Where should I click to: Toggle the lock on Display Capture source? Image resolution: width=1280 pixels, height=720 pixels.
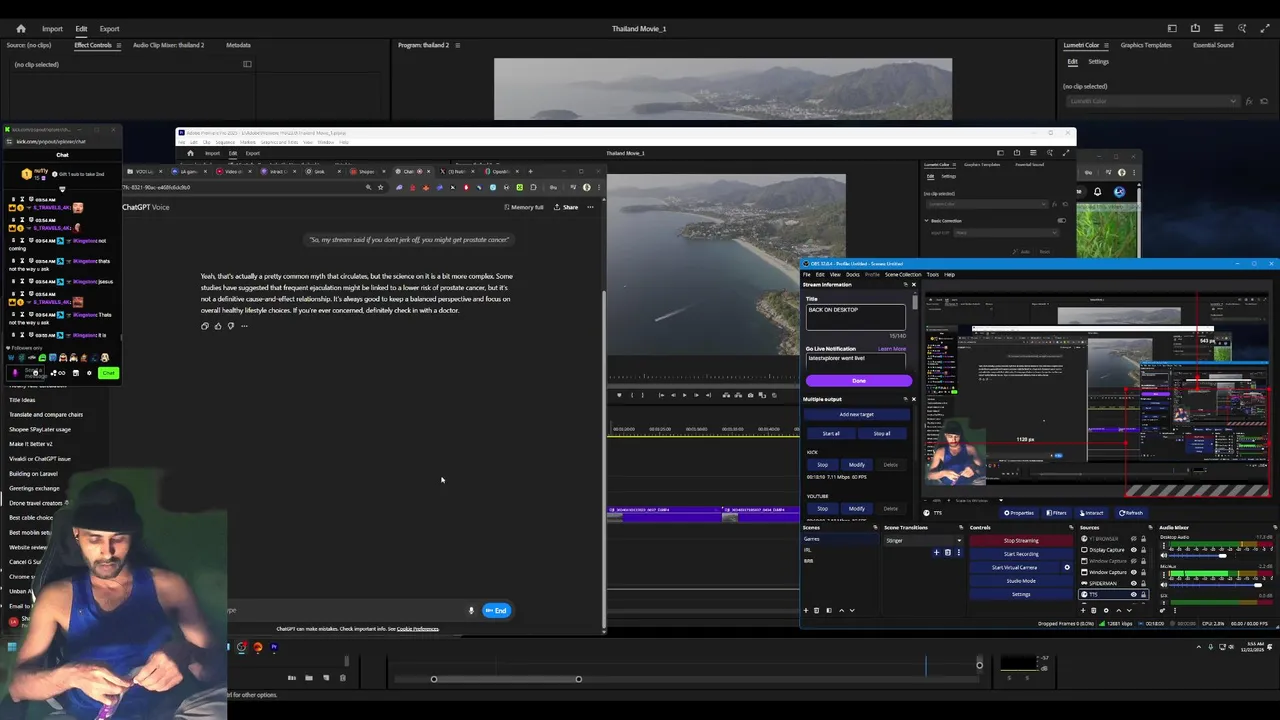(1143, 550)
